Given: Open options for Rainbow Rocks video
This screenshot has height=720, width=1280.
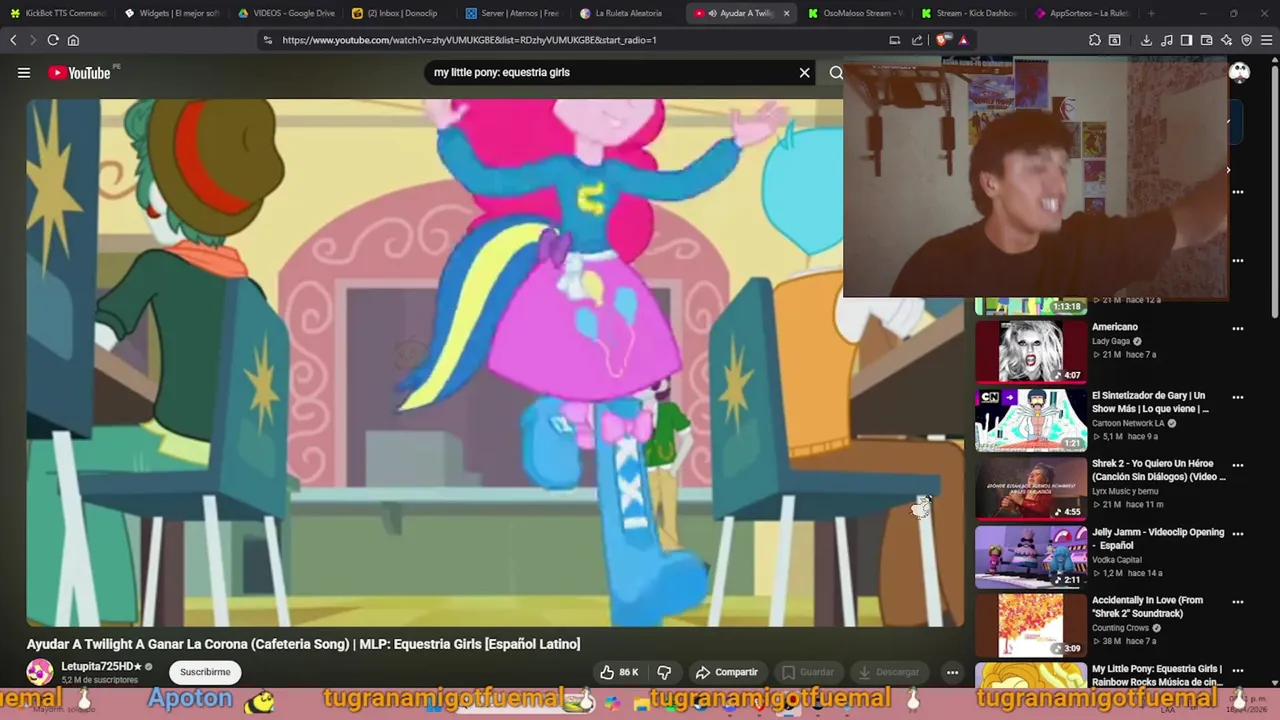Looking at the screenshot, I should pos(1238,670).
